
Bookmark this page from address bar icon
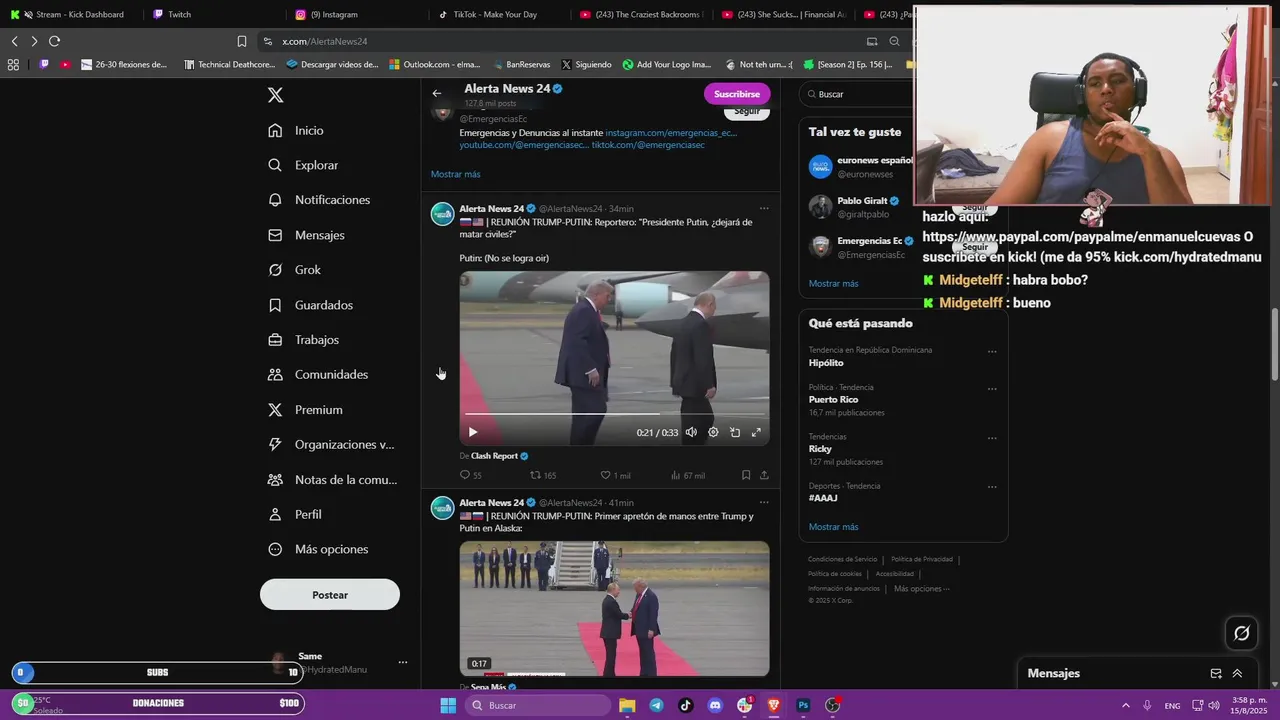point(242,41)
